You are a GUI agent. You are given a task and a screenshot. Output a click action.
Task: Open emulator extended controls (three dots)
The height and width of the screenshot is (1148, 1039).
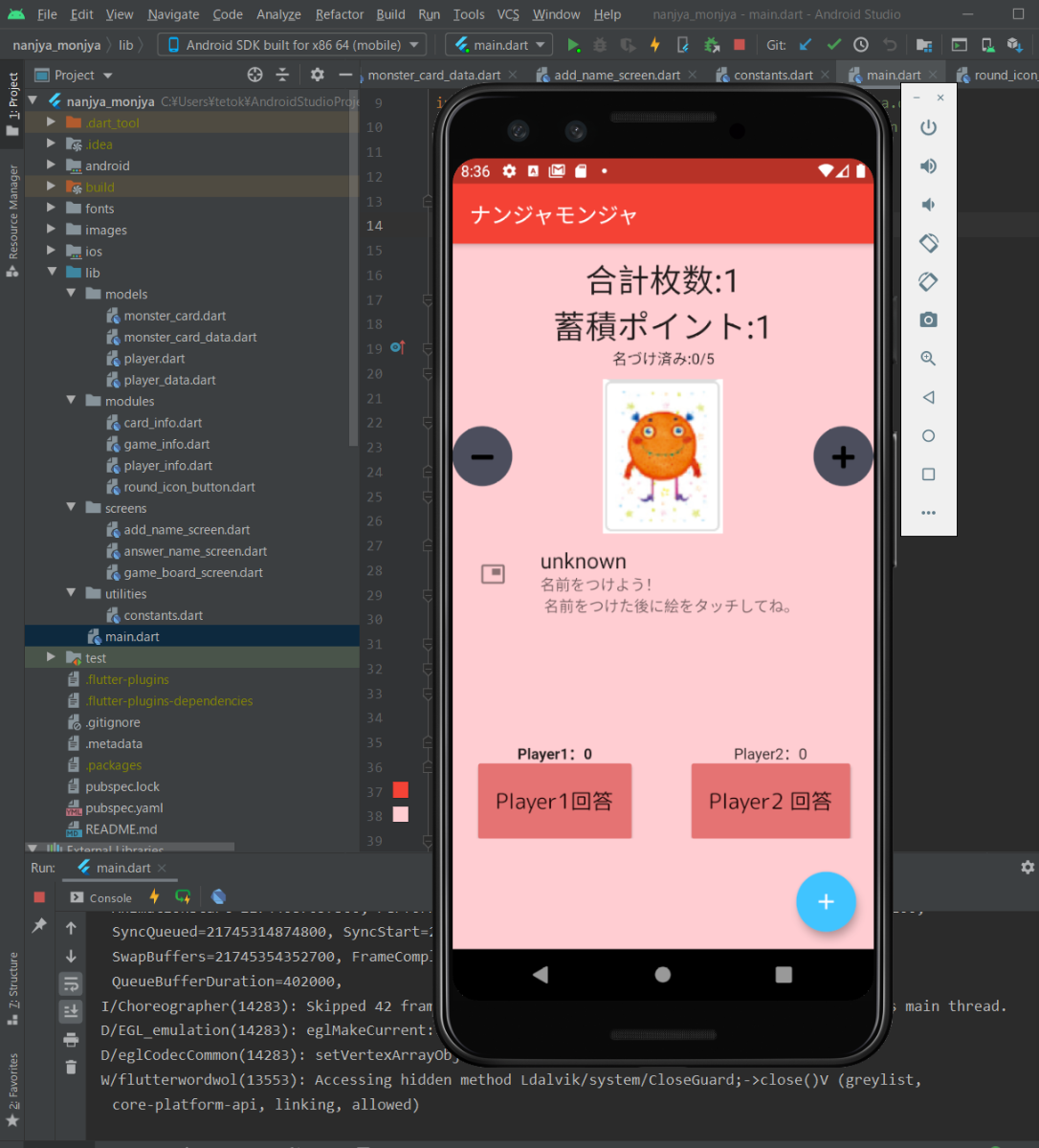[928, 513]
